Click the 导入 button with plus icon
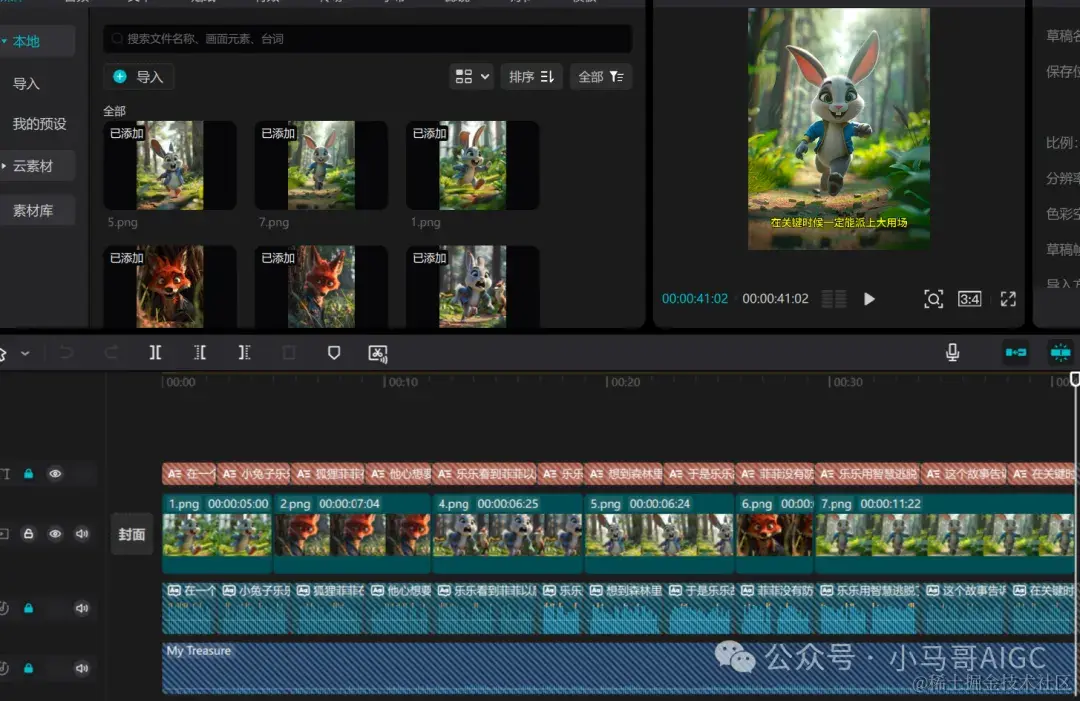 click(x=138, y=76)
